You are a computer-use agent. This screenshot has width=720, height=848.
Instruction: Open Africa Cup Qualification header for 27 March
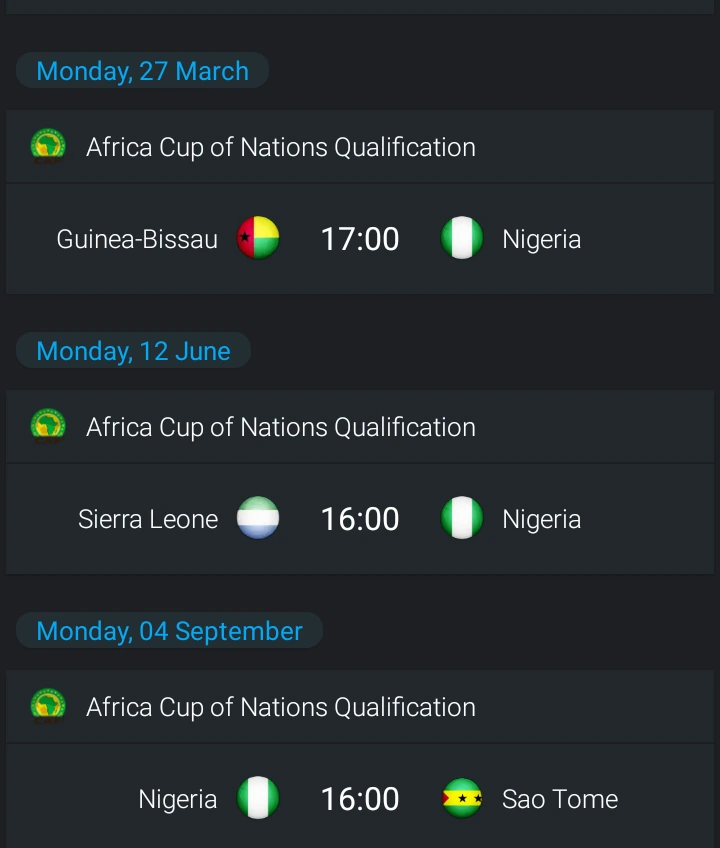pyautogui.click(x=360, y=147)
